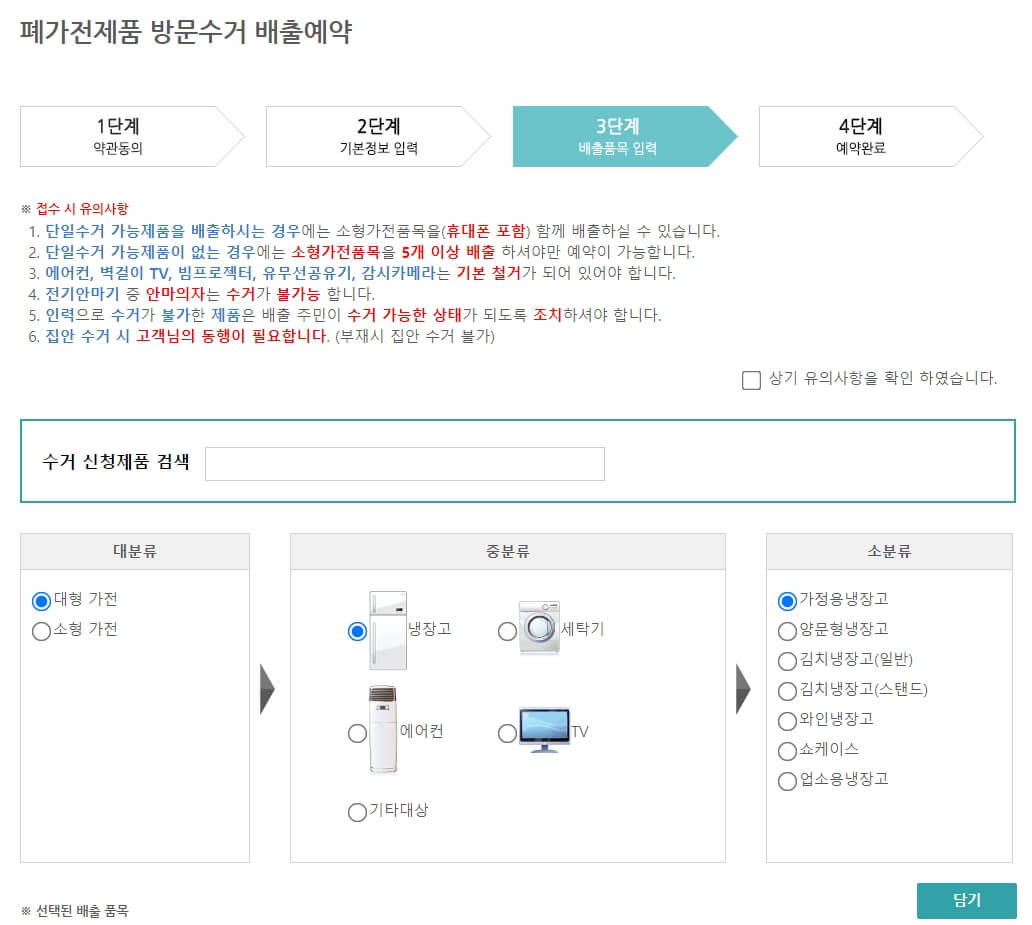Open the 2단계 기본정보 입력 step
The width and height of the screenshot is (1032, 925).
371,136
